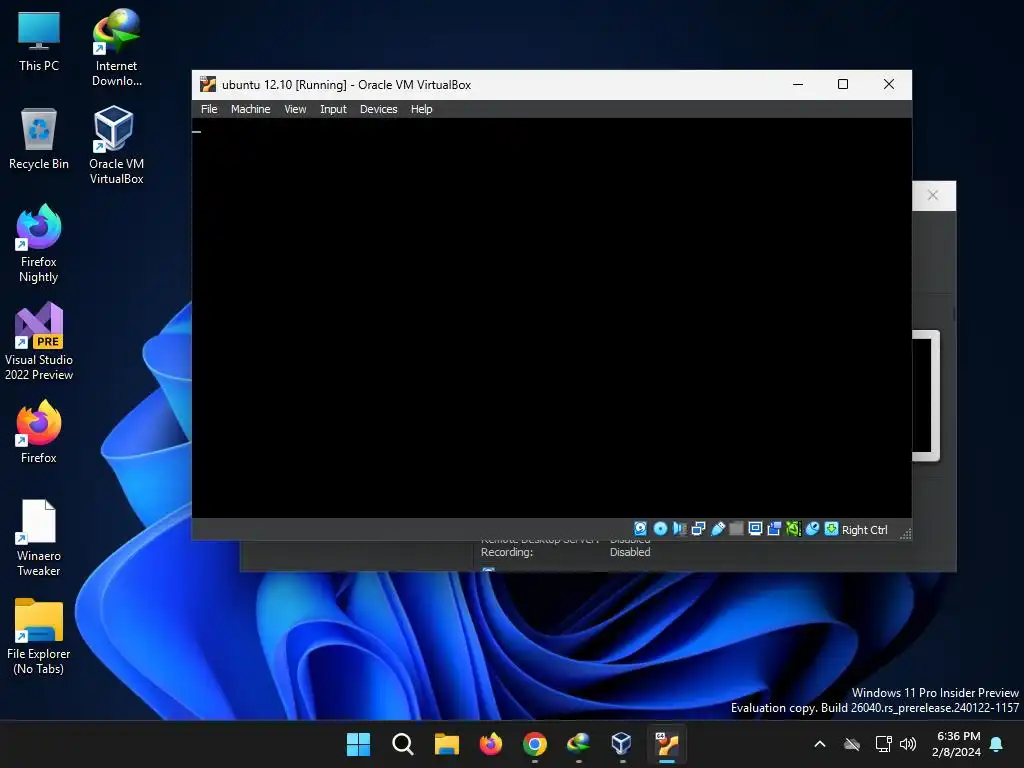The height and width of the screenshot is (768, 1024).
Task: Open Internet Download Manager from taskbar
Action: tap(579, 744)
